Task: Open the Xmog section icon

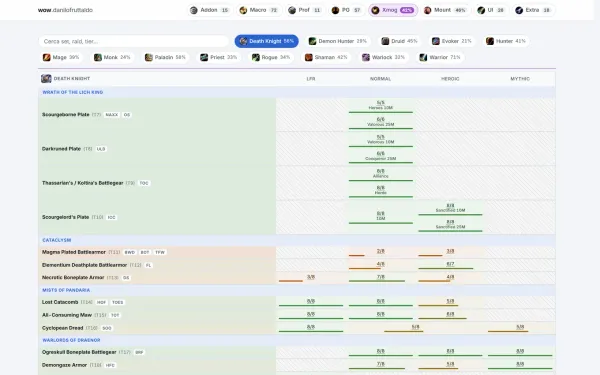Action: tap(375, 10)
